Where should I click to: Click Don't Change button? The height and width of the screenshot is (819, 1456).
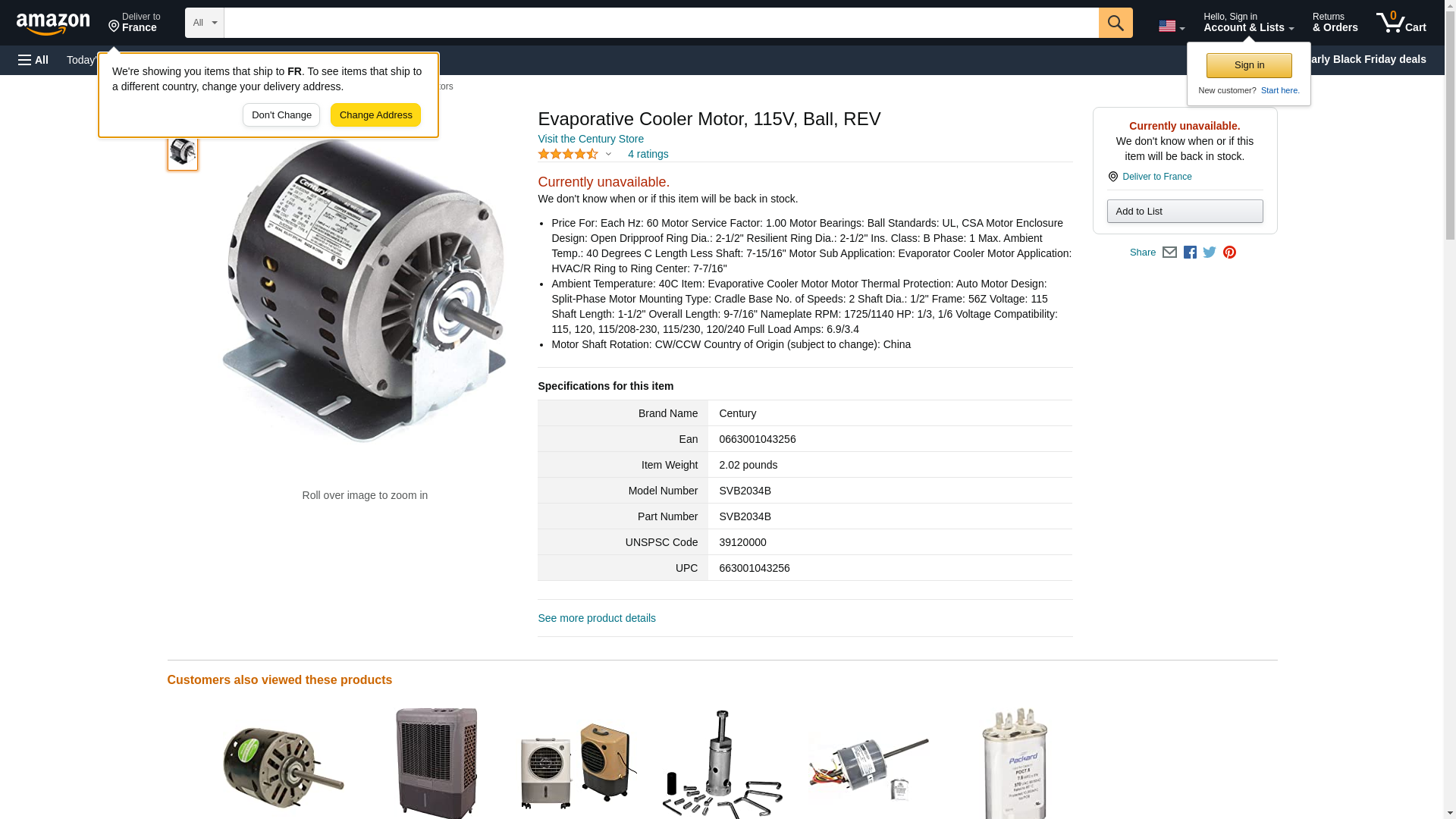point(281,115)
